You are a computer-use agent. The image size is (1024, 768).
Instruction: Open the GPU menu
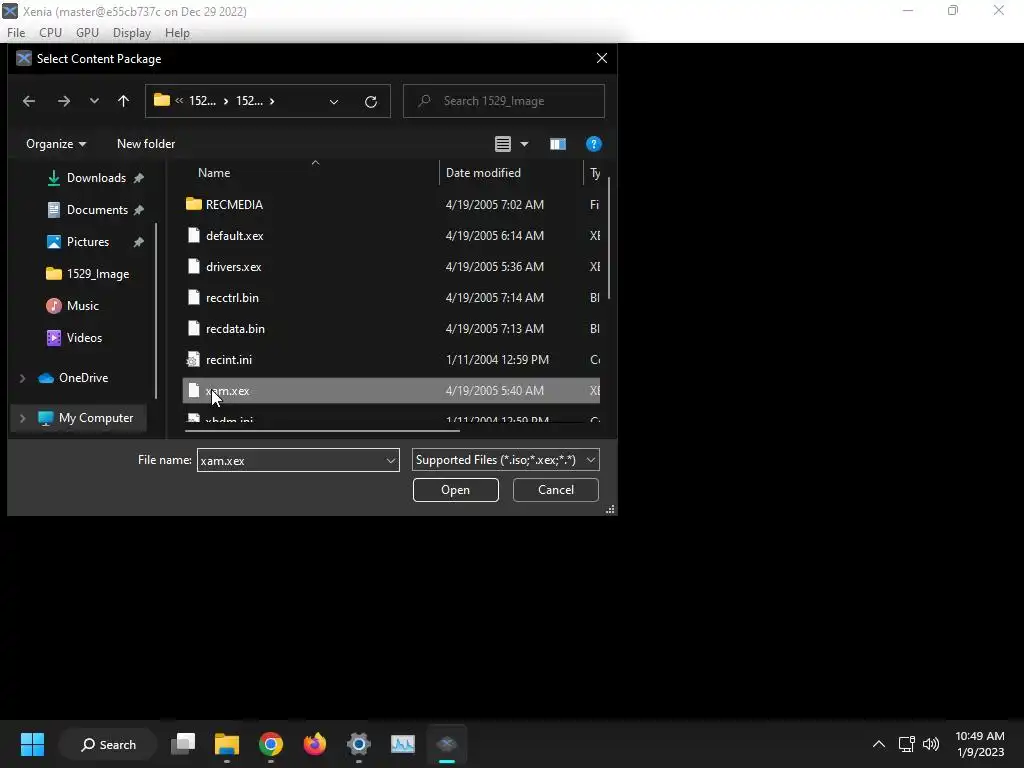point(87,33)
